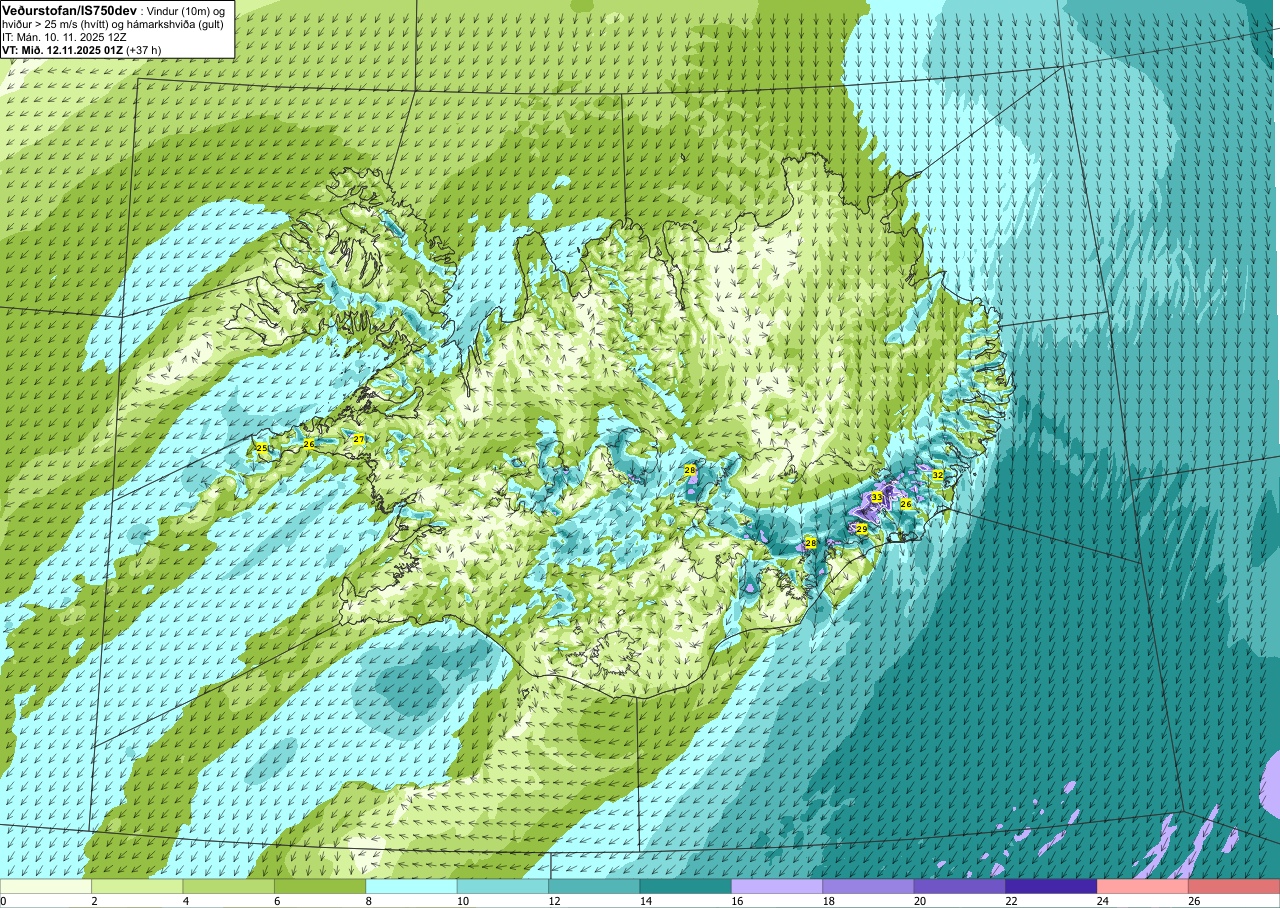Viewport: 1280px width, 908px height.
Task: Click the 18–20 m/s purple legend swatch
Action: (x=868, y=886)
